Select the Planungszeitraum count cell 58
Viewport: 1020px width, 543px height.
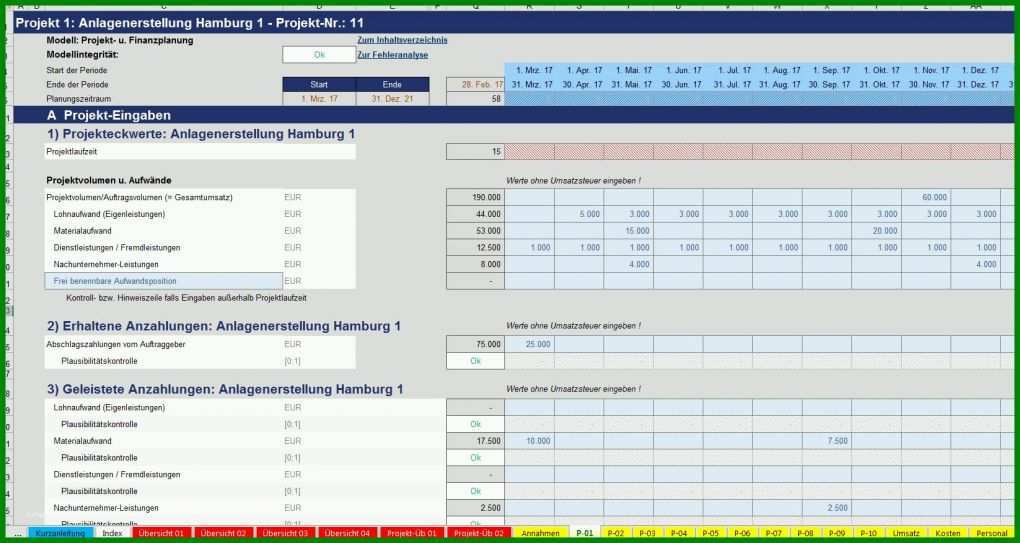pyautogui.click(x=476, y=99)
